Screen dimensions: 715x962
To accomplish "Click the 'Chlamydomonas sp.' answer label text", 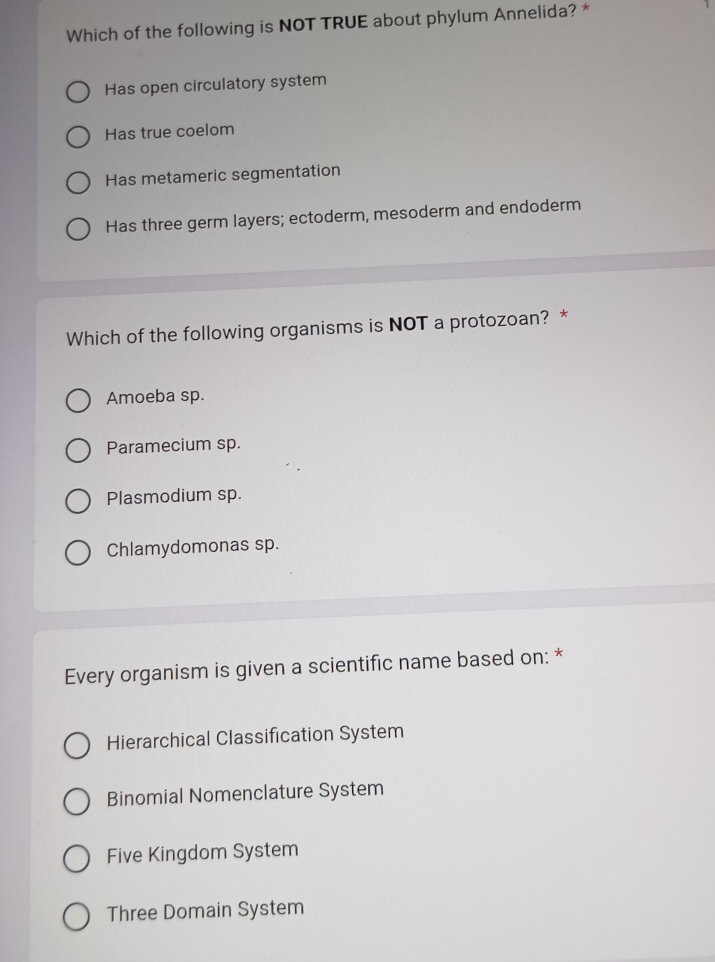I will [x=192, y=546].
